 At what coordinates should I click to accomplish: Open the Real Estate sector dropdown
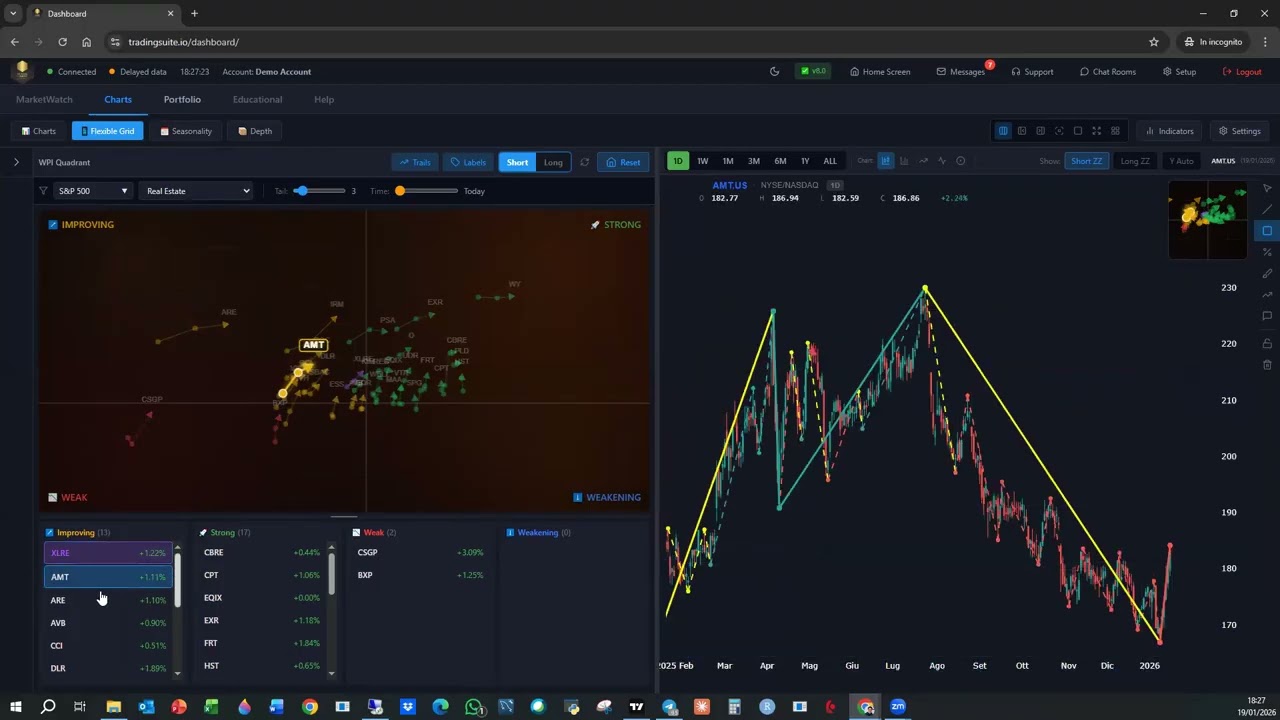[x=196, y=191]
